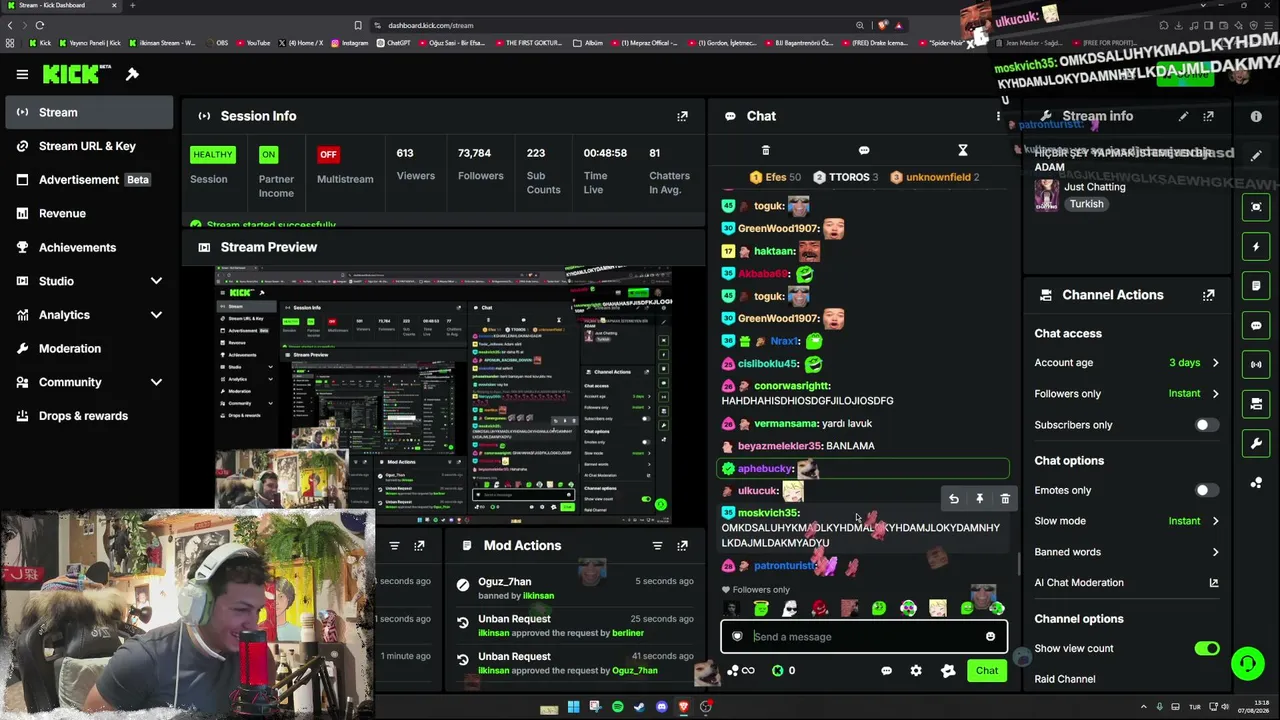
Task: Click the lightning bolt icon in the right sidebar
Action: 1256,246
